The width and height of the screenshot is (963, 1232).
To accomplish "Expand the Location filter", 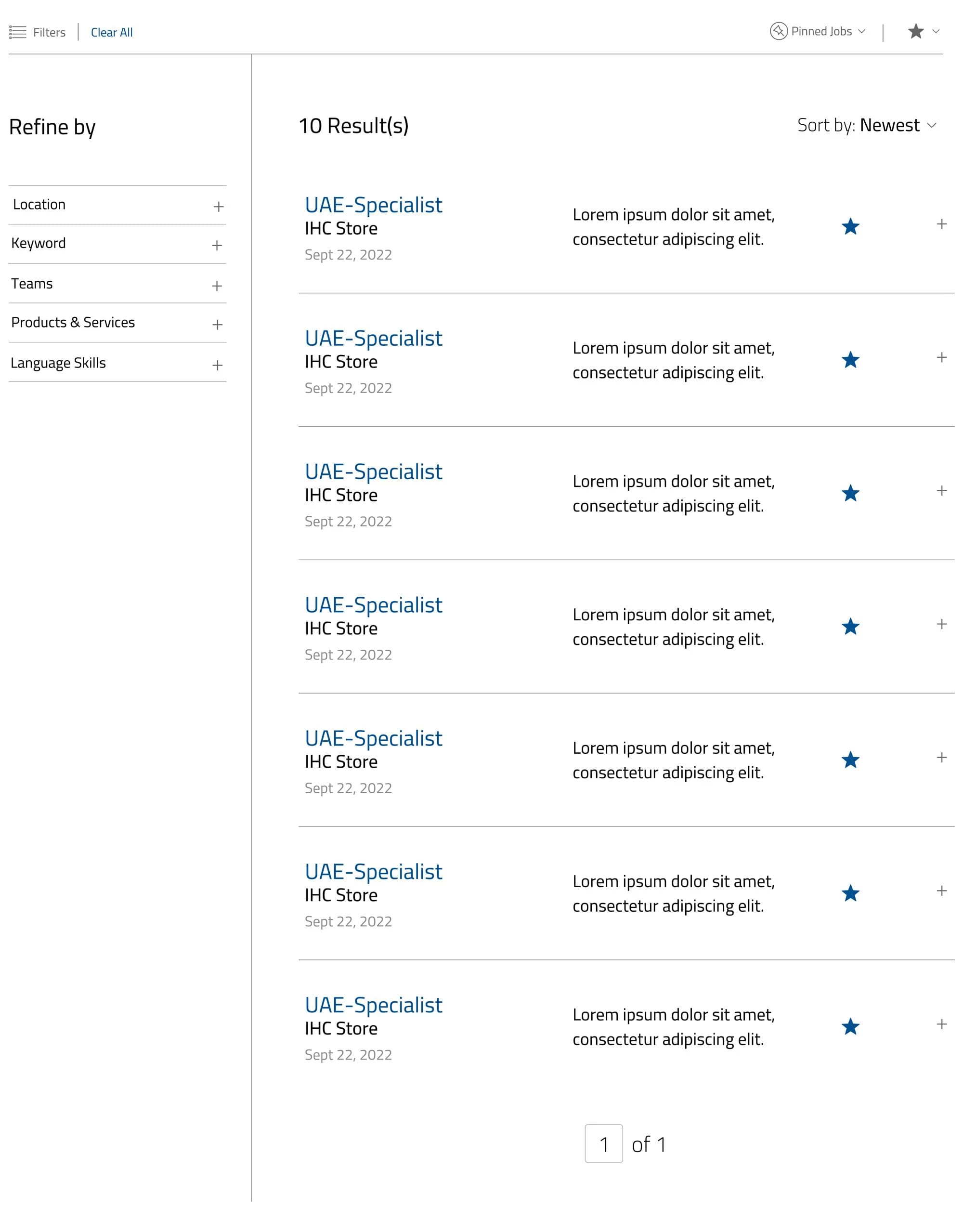I will 117,205.
